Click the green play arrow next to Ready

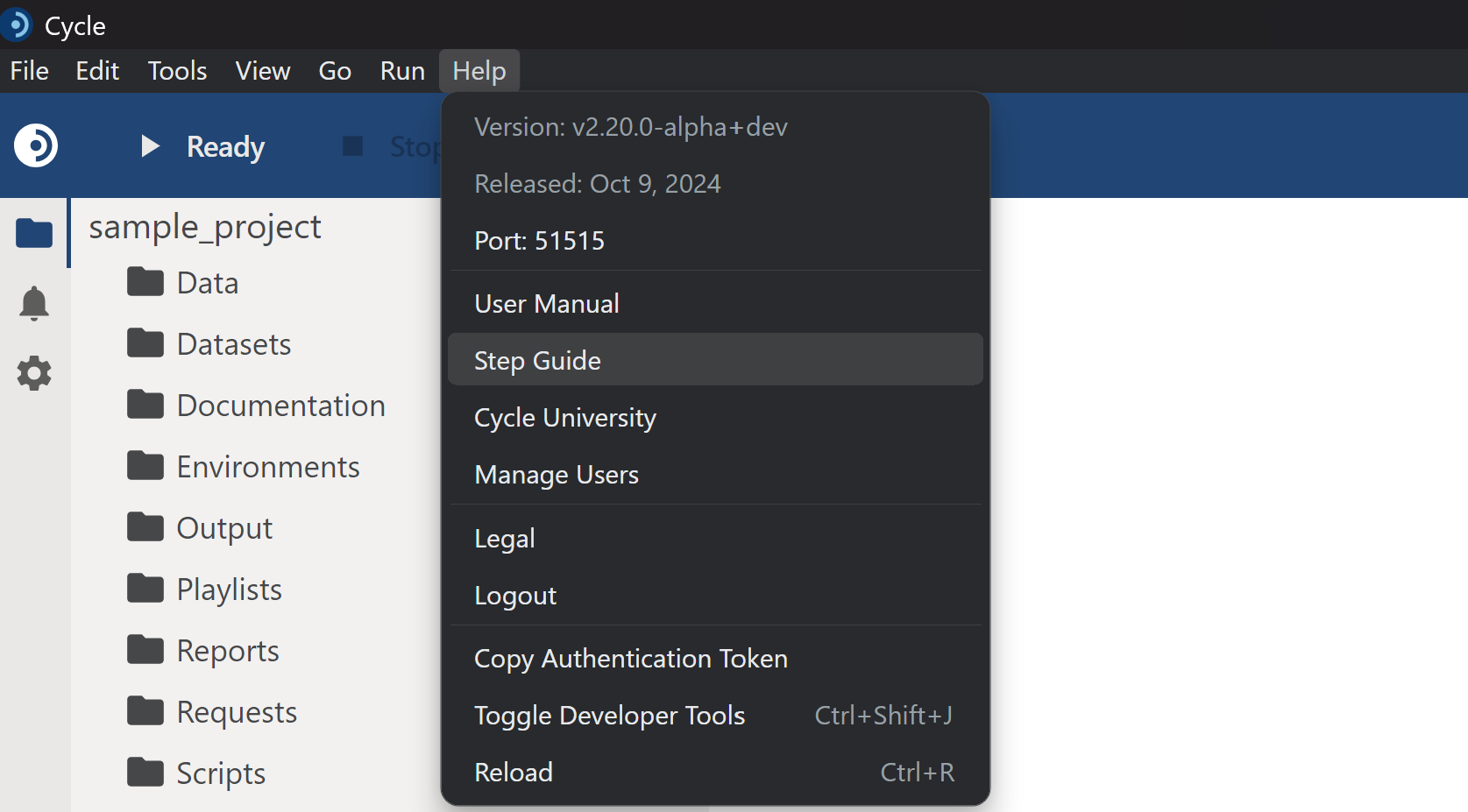(x=149, y=146)
